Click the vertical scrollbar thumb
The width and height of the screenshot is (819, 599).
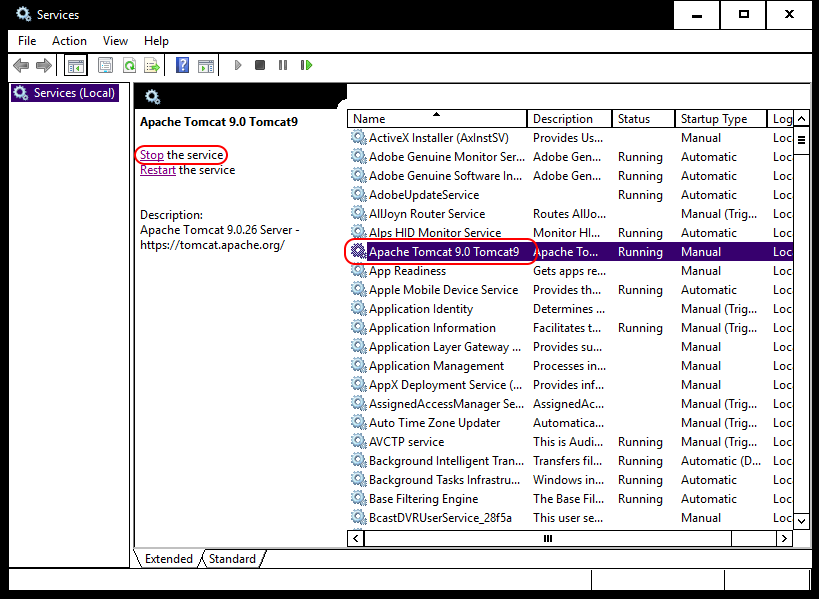(x=802, y=140)
